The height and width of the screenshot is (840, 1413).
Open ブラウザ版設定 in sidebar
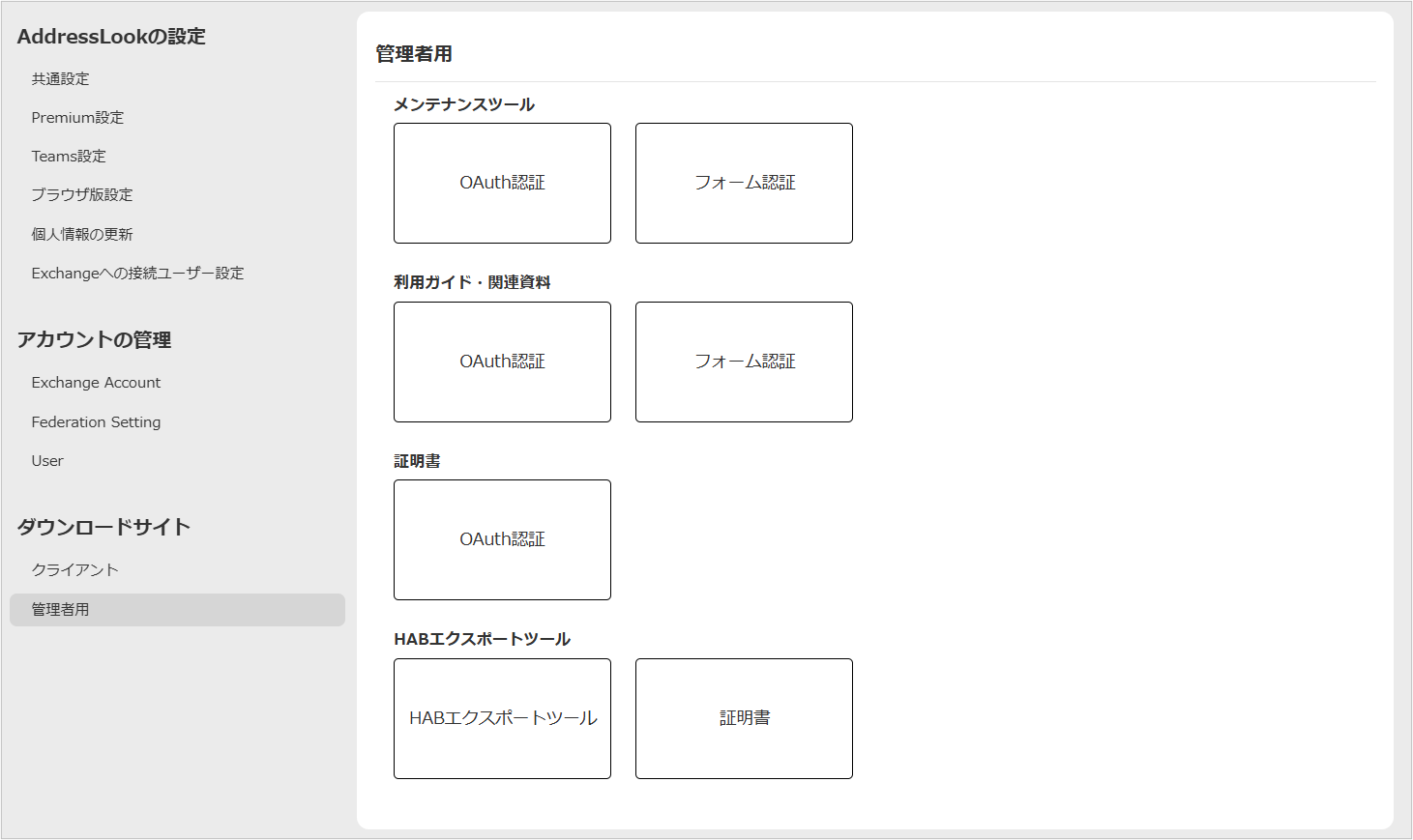pos(82,195)
